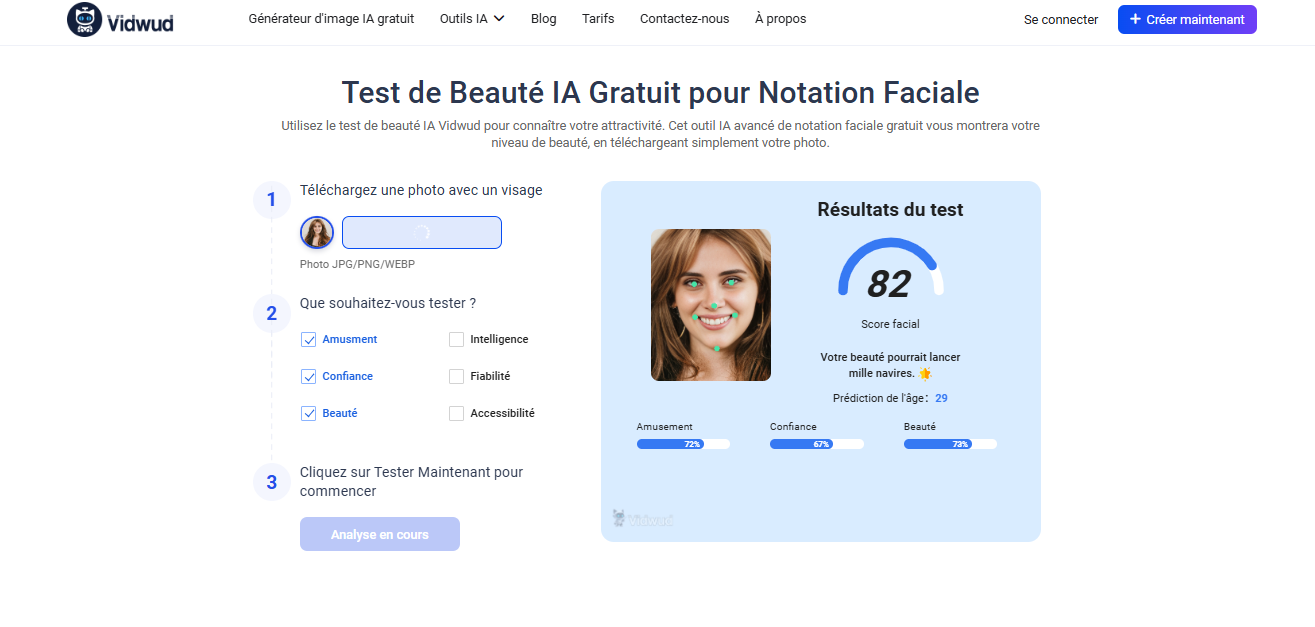Screen dimensions: 1315x627
Task: Enable the Fiabilité option
Action: point(456,376)
